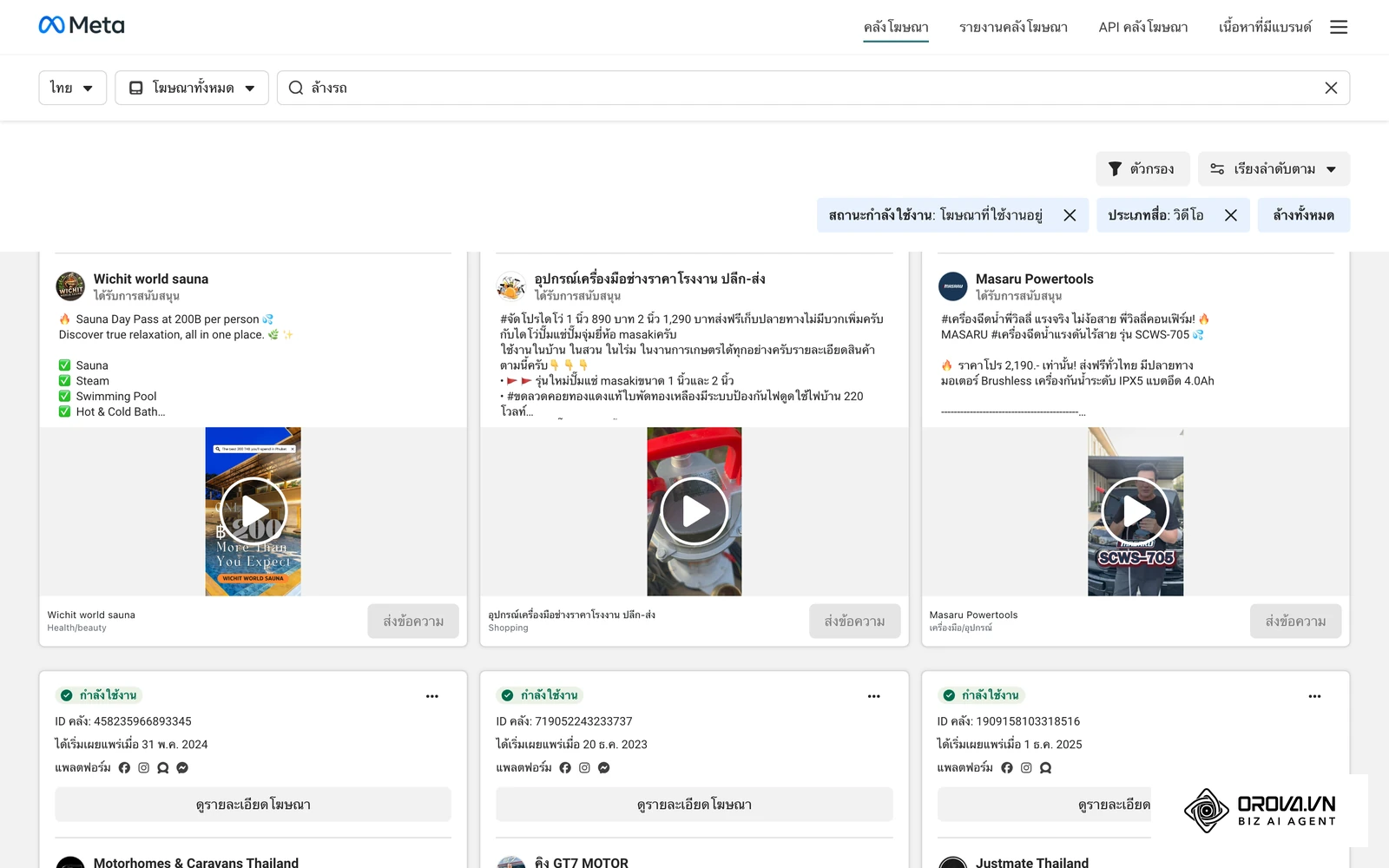Open the เนื้อหาที่มีแบรนด์ tab
This screenshot has height=868, width=1389.
1265,27
